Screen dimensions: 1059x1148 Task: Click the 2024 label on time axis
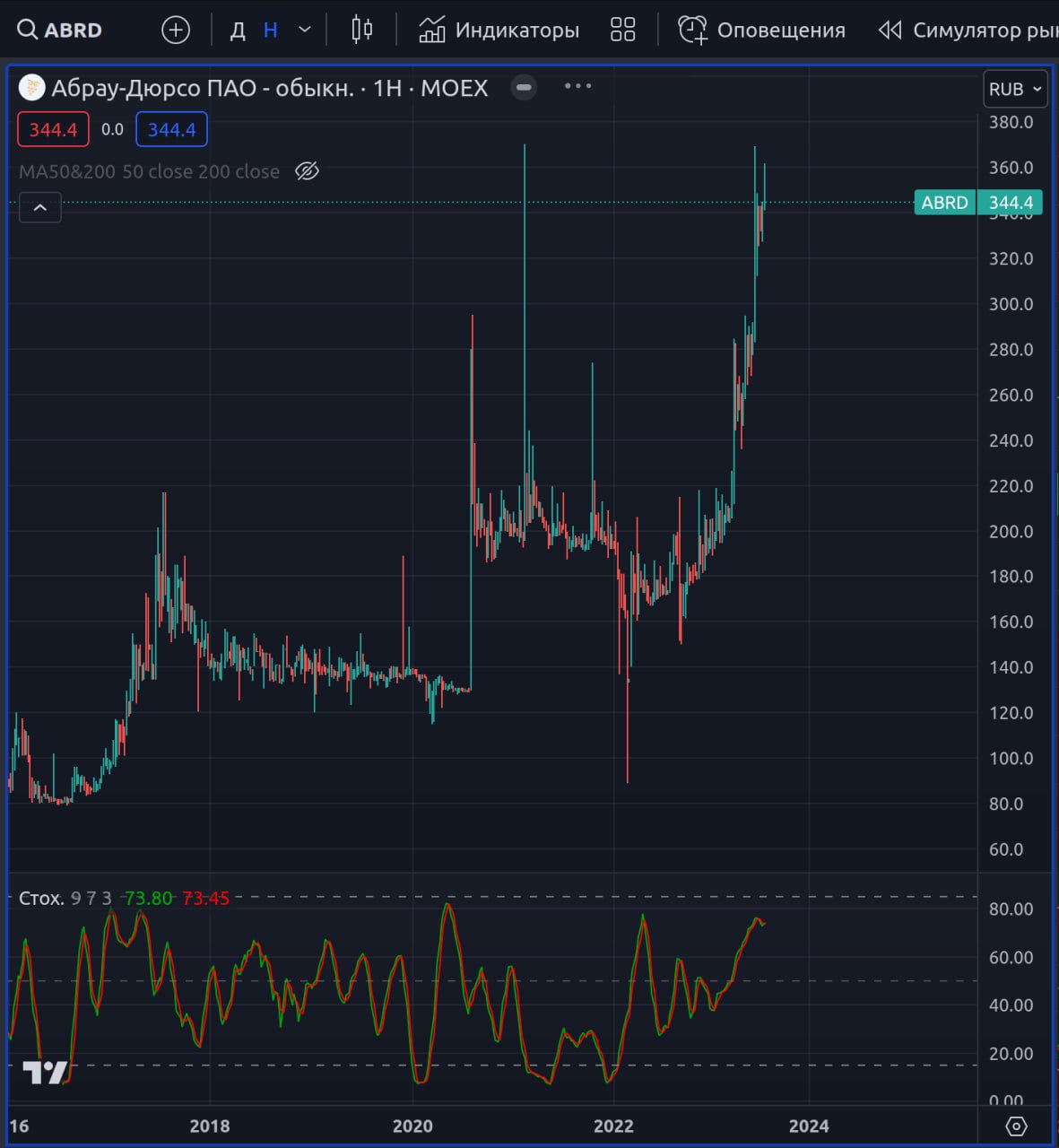point(809,1126)
